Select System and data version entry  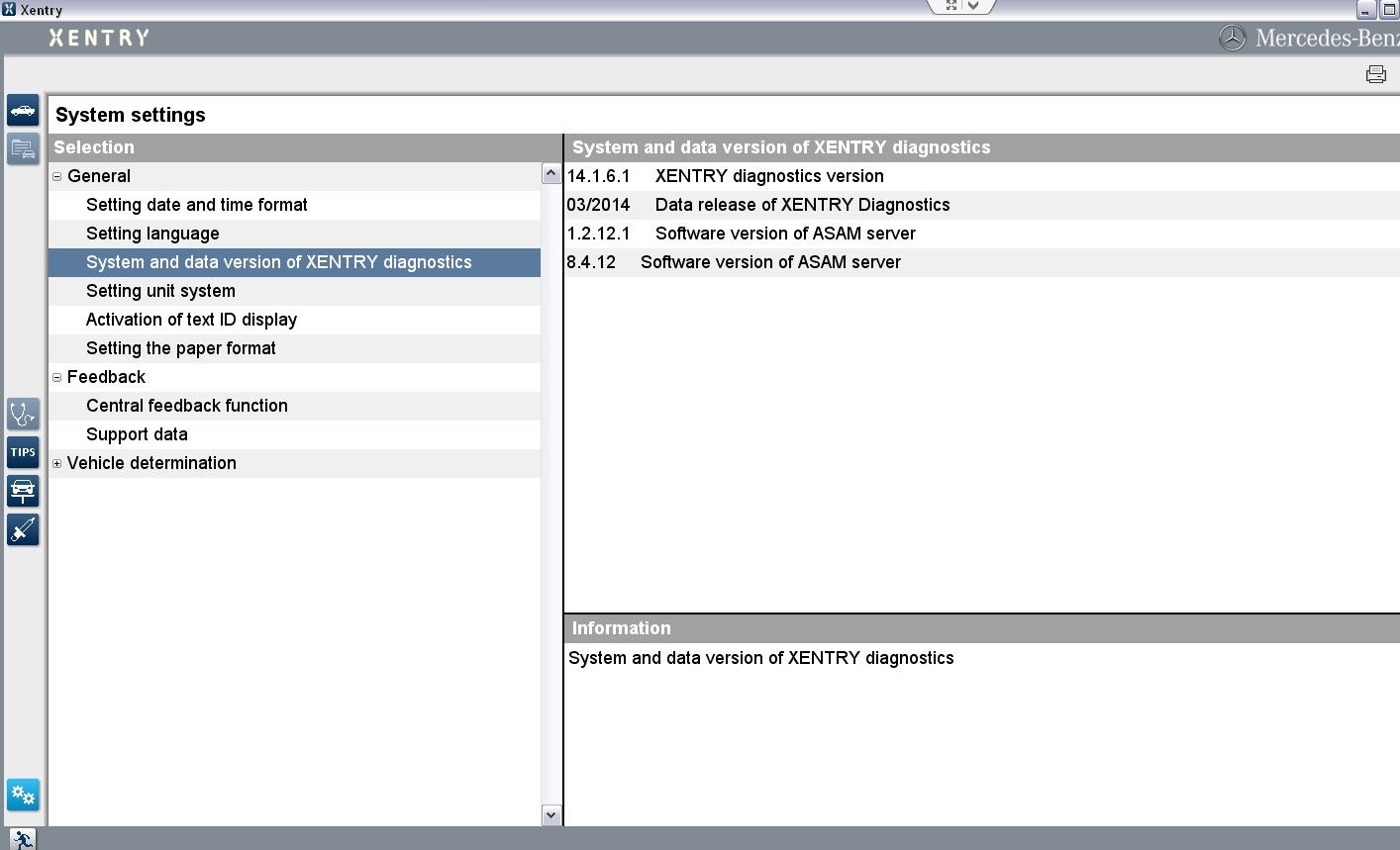(294, 262)
